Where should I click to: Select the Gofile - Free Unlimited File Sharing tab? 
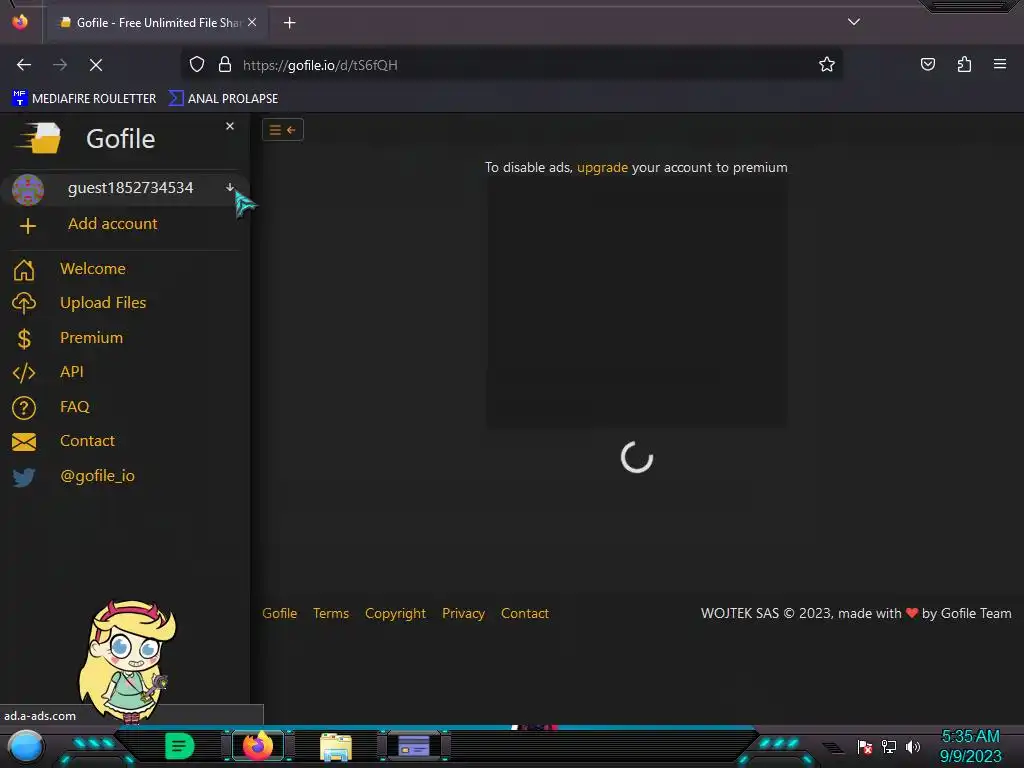pos(157,22)
